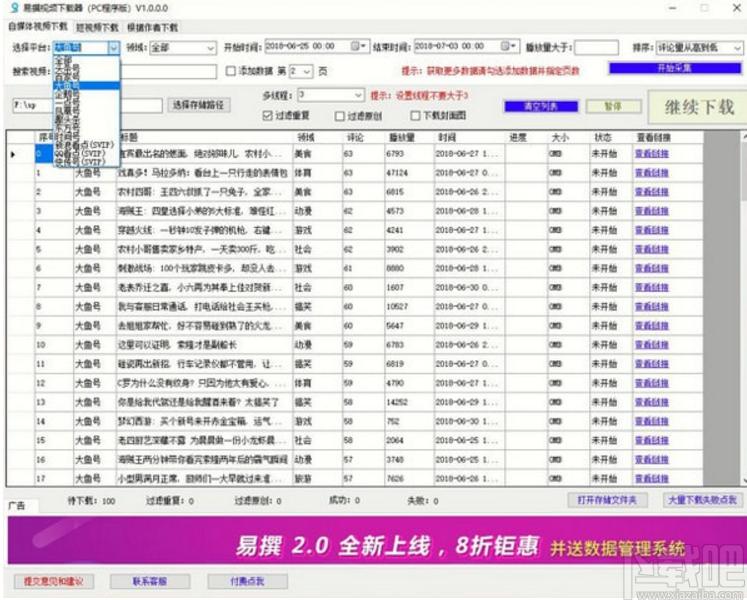Screen dimensions: 747x600
Task: Click the 大鱼号 cell in row 3
Action: [94, 211]
